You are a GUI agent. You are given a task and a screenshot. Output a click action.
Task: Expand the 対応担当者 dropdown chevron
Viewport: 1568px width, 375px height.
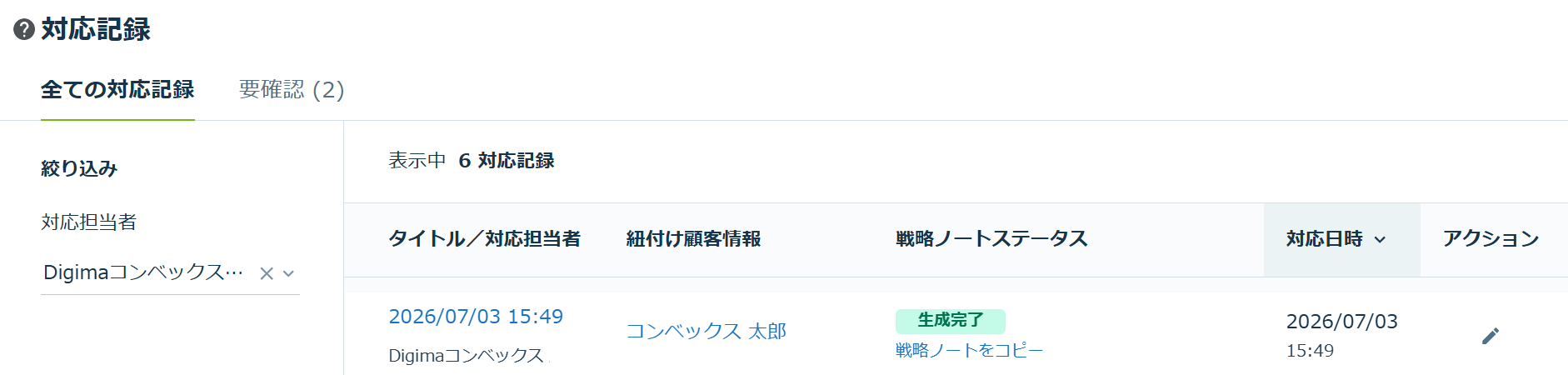289,273
